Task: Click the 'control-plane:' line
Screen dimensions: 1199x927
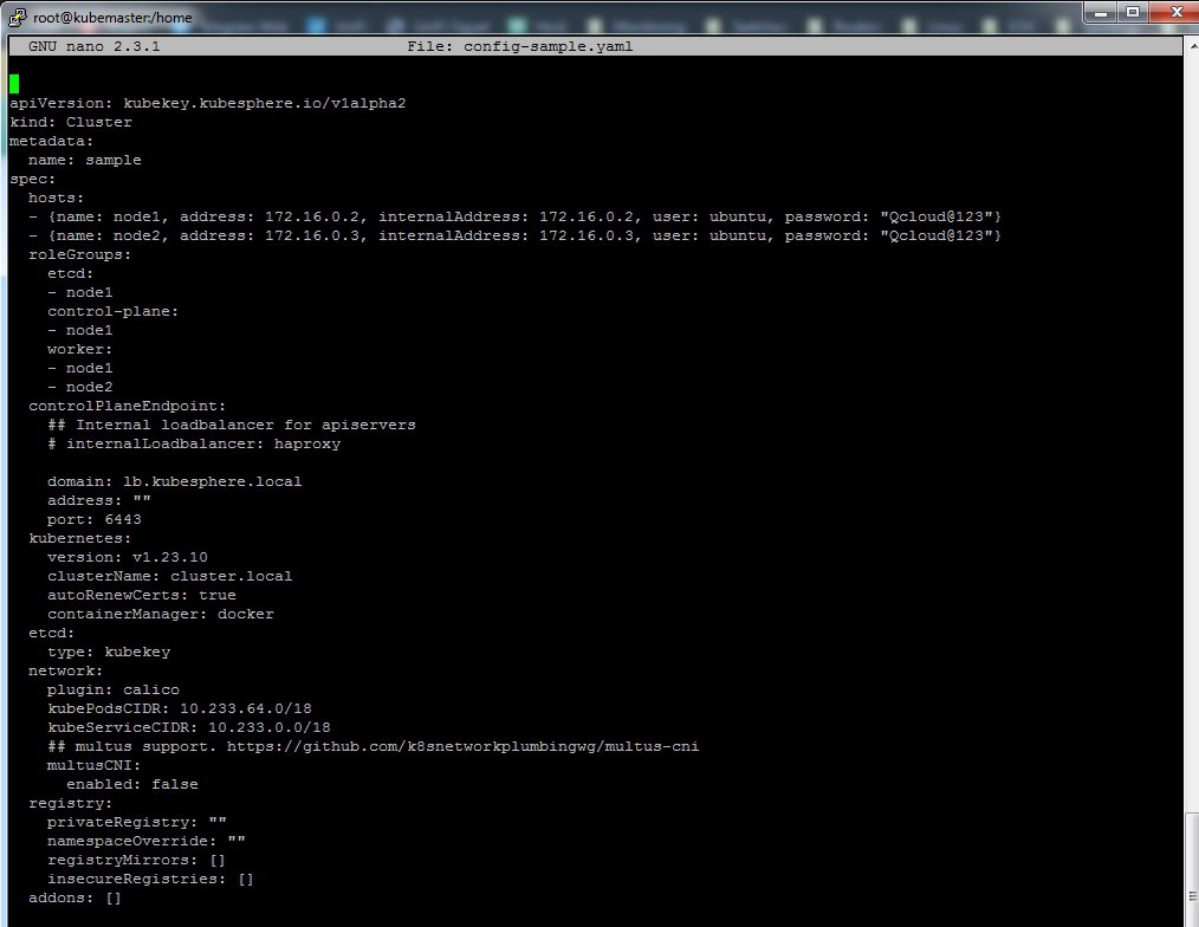Action: (112, 311)
